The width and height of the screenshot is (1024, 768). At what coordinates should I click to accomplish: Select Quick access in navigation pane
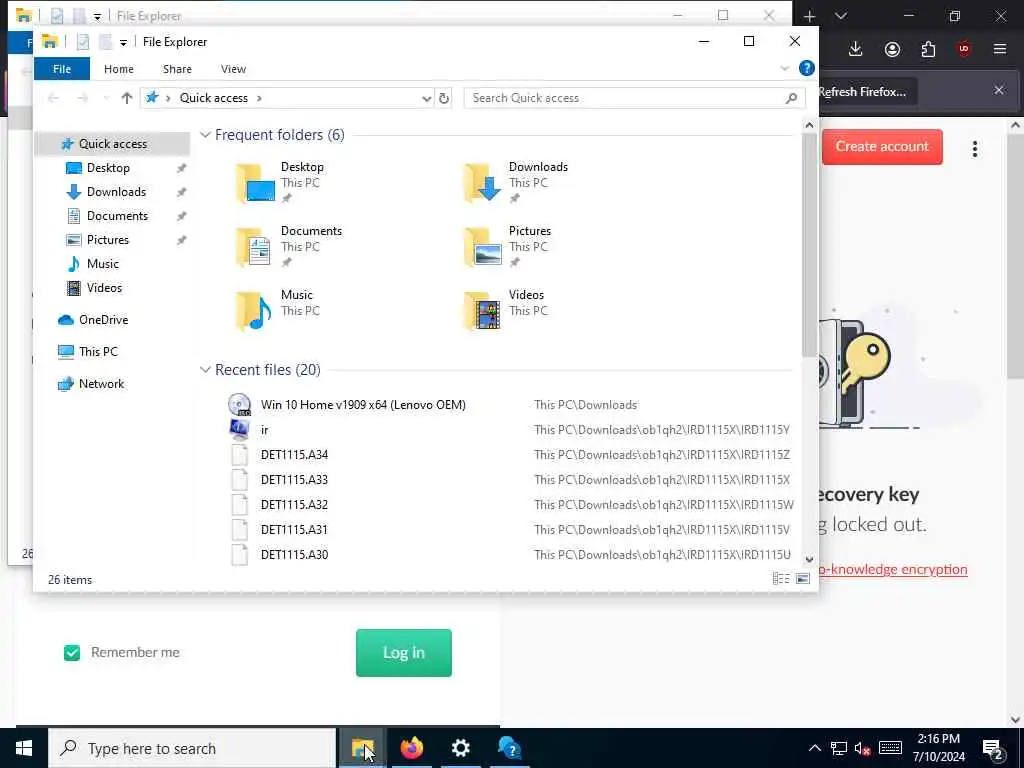pos(112,144)
